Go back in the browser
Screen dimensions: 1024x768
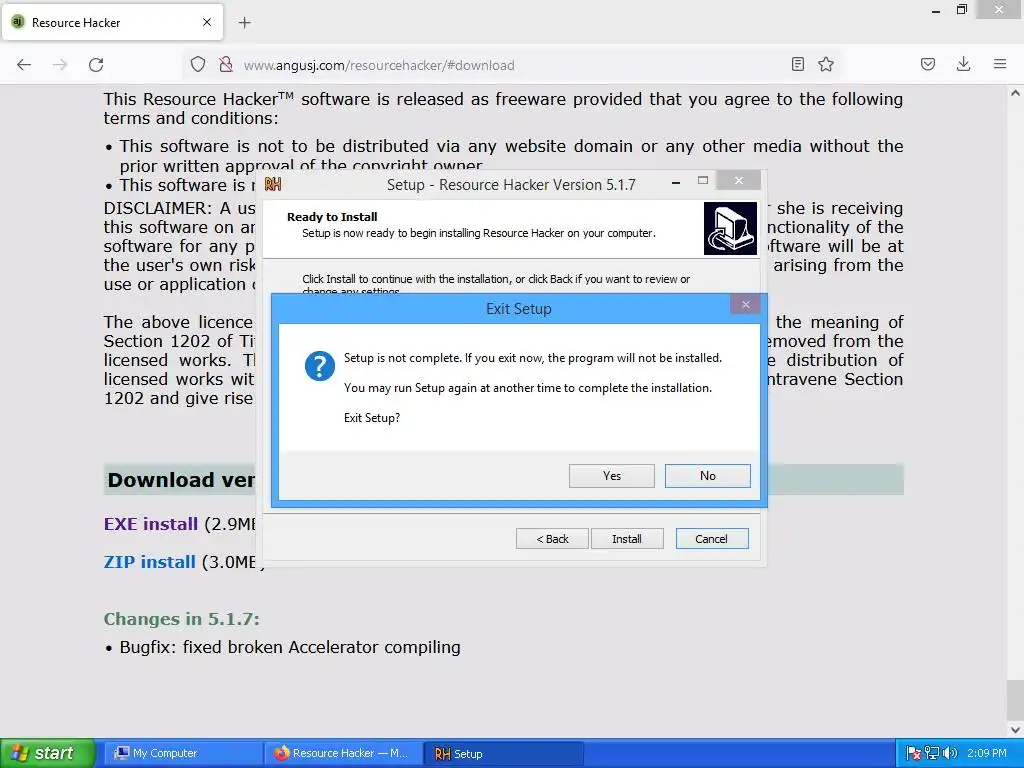[24, 65]
